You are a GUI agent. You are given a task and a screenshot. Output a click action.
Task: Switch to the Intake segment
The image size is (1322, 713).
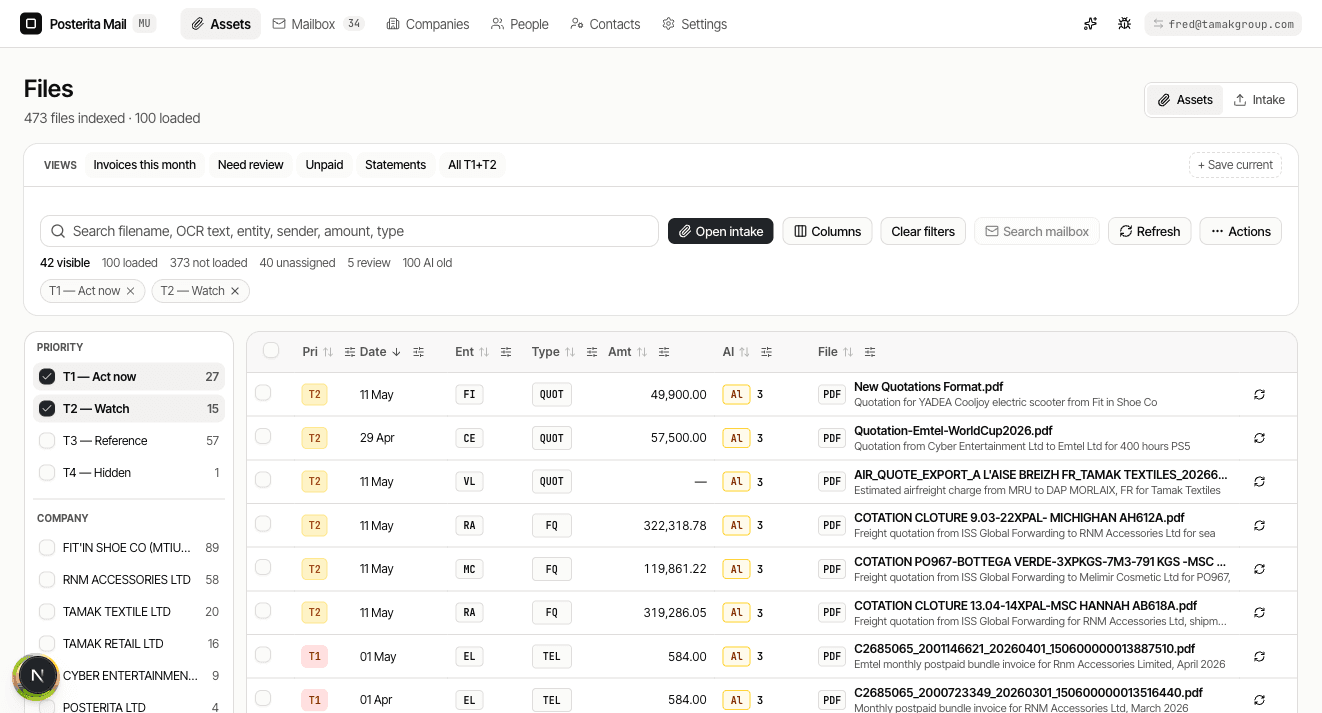[1259, 100]
